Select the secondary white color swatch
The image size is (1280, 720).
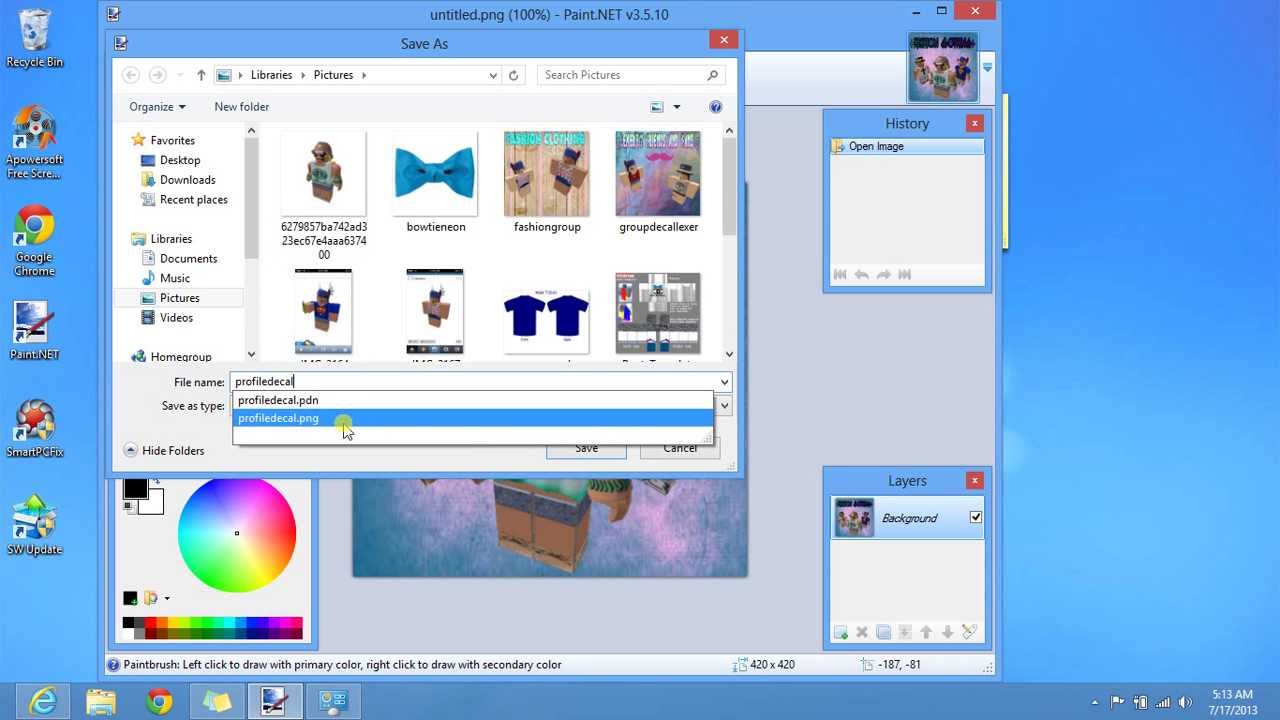(153, 504)
